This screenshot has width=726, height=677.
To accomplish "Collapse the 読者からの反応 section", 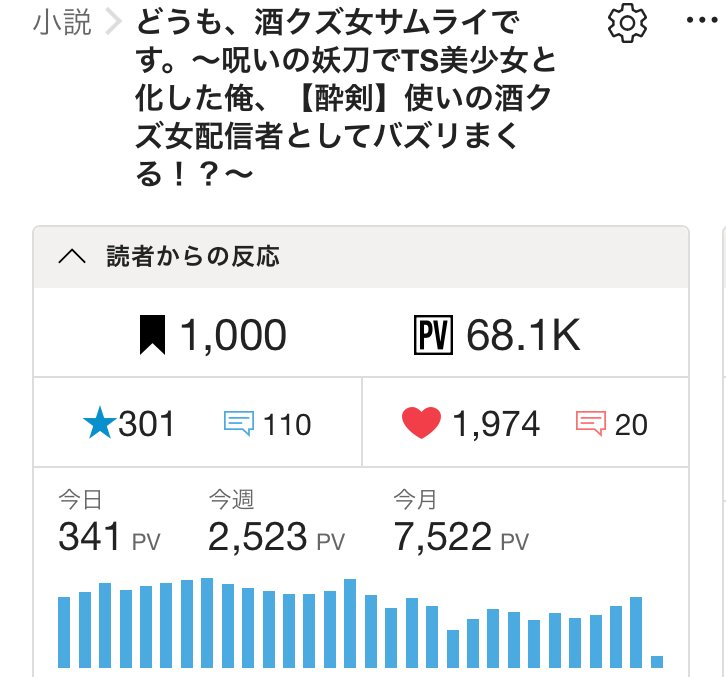I will [72, 257].
